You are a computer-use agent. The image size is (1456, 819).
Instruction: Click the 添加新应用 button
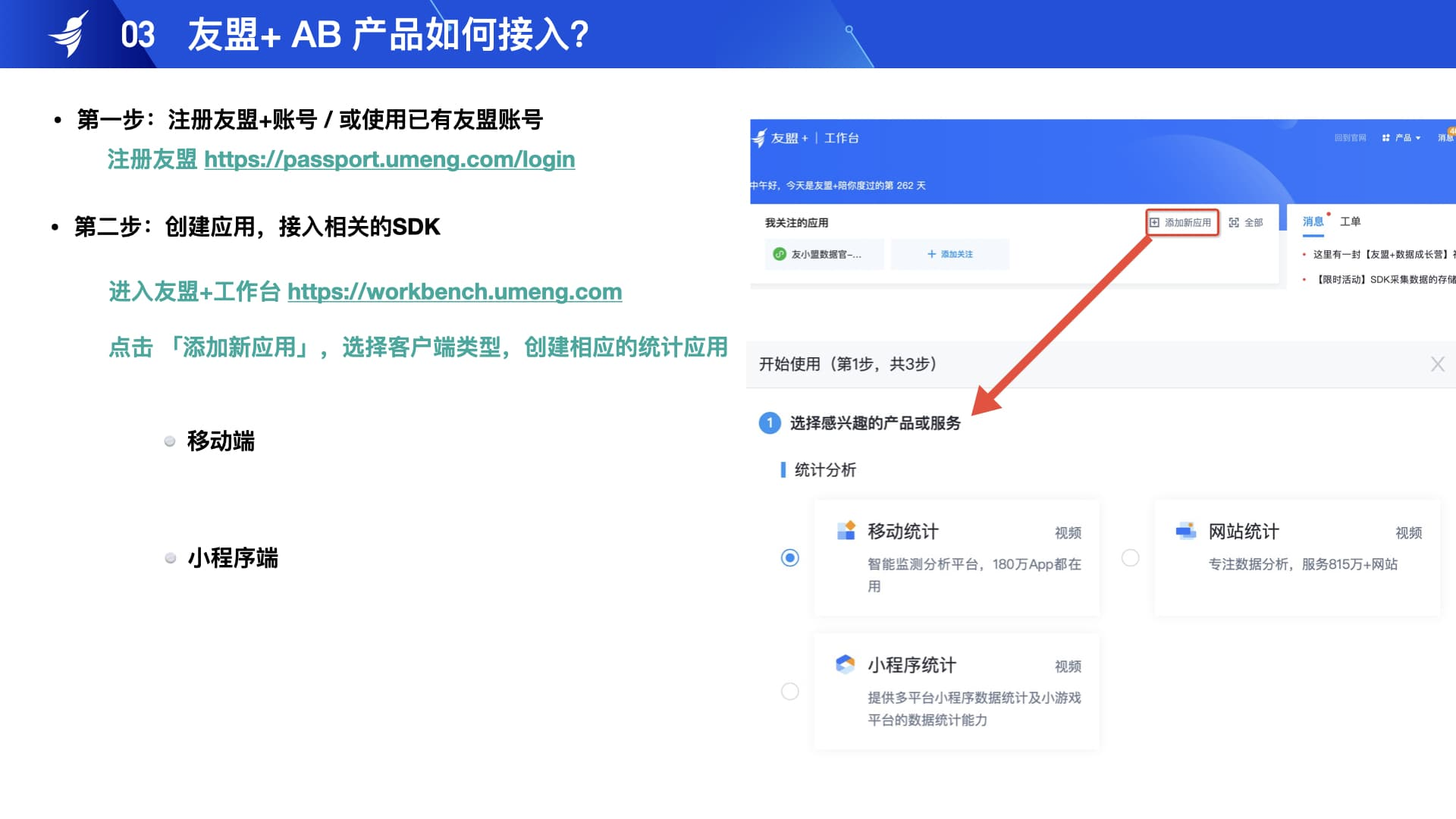(x=1182, y=222)
